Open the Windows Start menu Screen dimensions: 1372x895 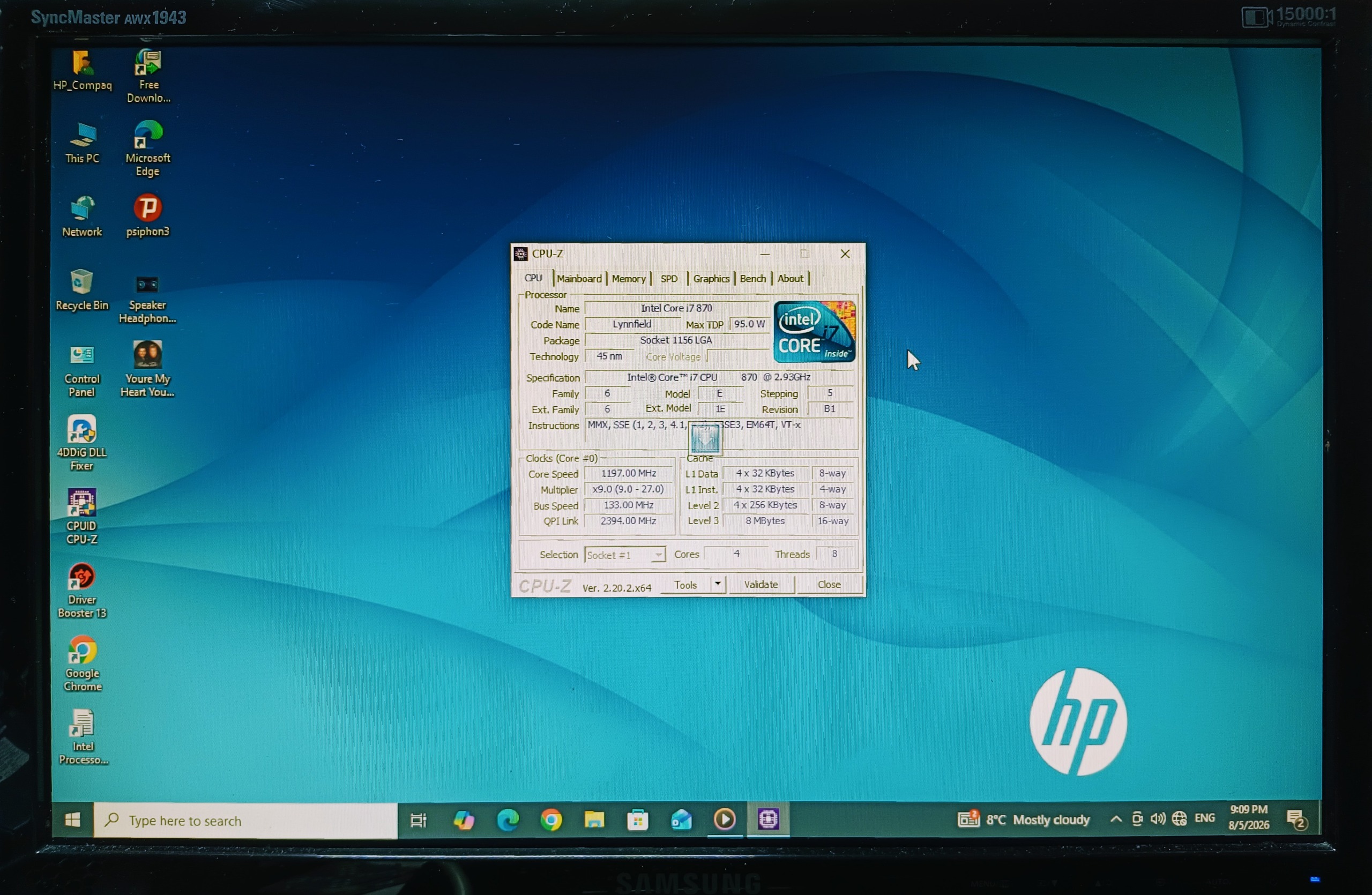coord(73,819)
